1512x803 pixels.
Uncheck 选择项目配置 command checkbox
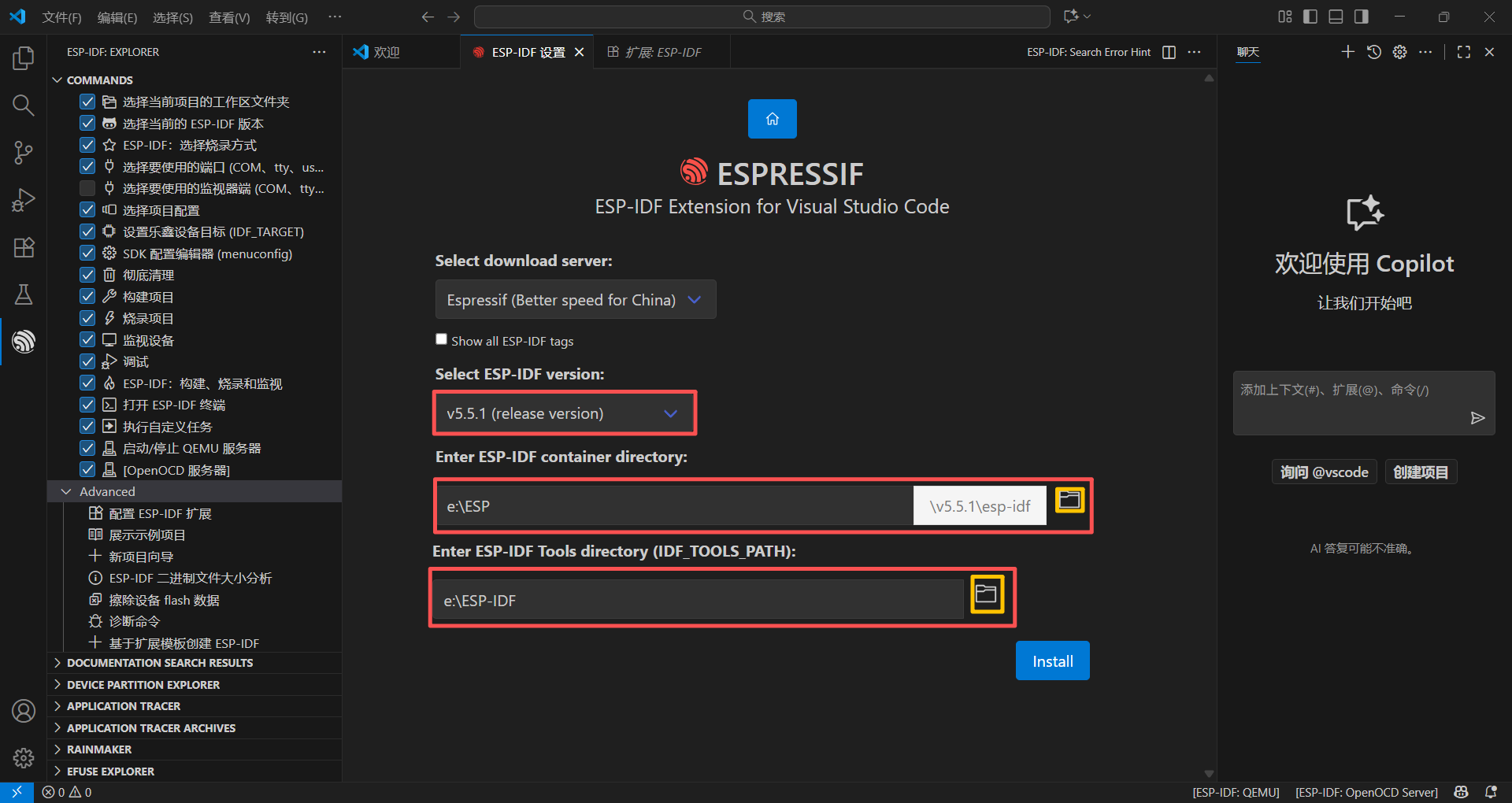coord(87,210)
